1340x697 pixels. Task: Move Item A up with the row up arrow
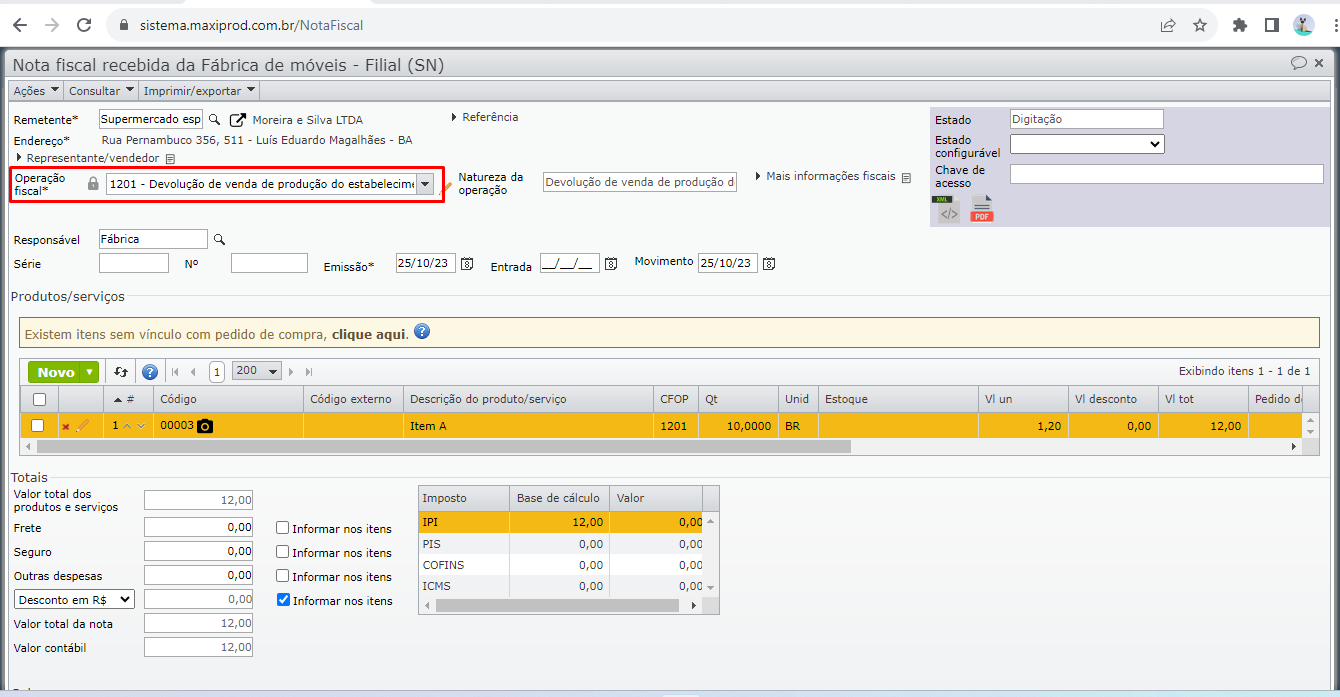tap(127, 426)
